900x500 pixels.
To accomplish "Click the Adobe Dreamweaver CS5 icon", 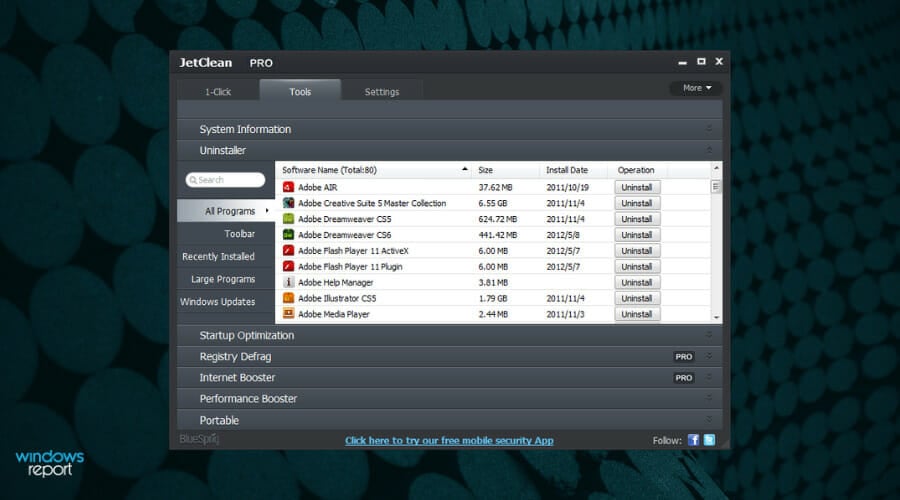I will pos(288,219).
